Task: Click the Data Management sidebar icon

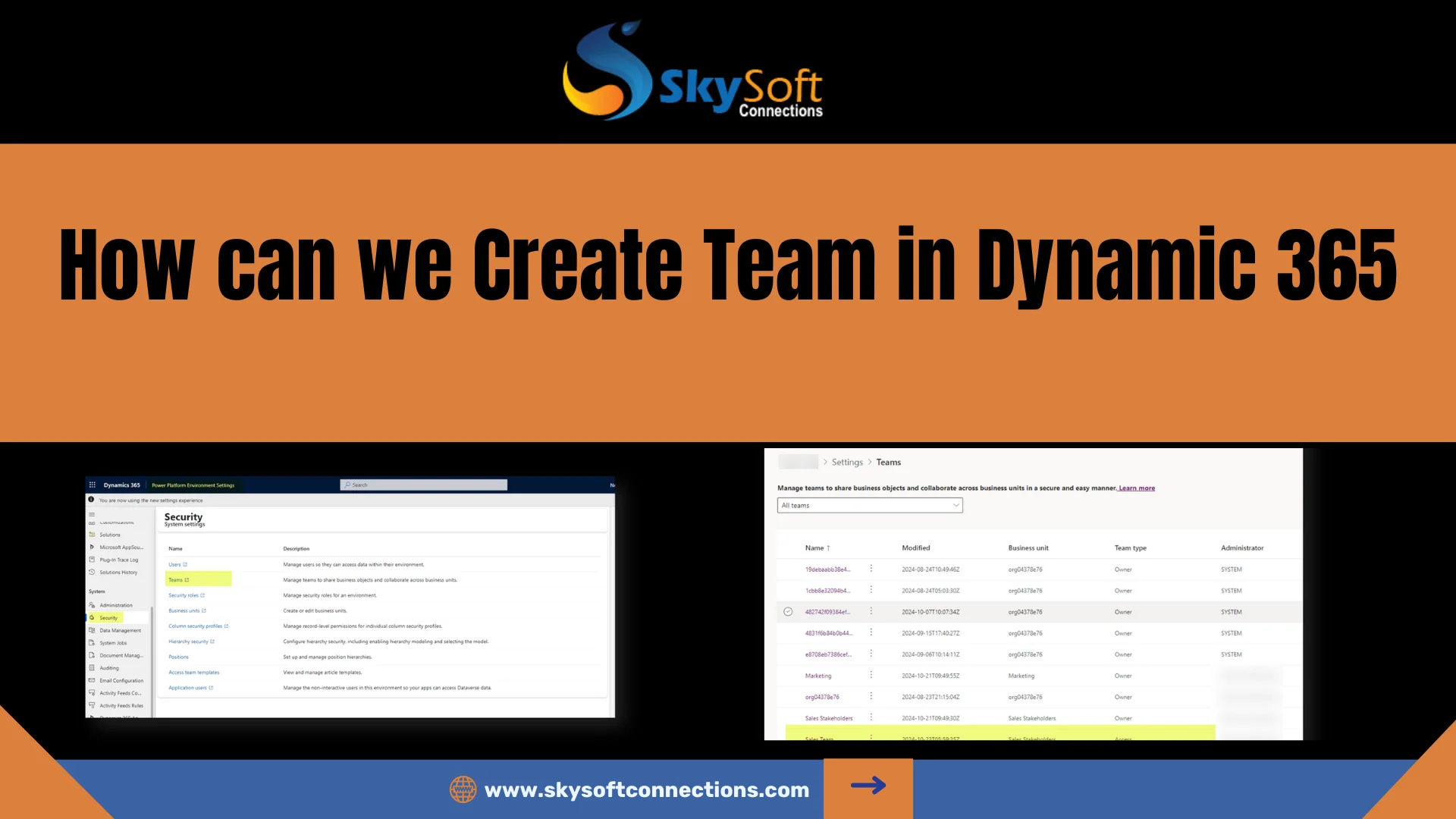Action: [92, 630]
